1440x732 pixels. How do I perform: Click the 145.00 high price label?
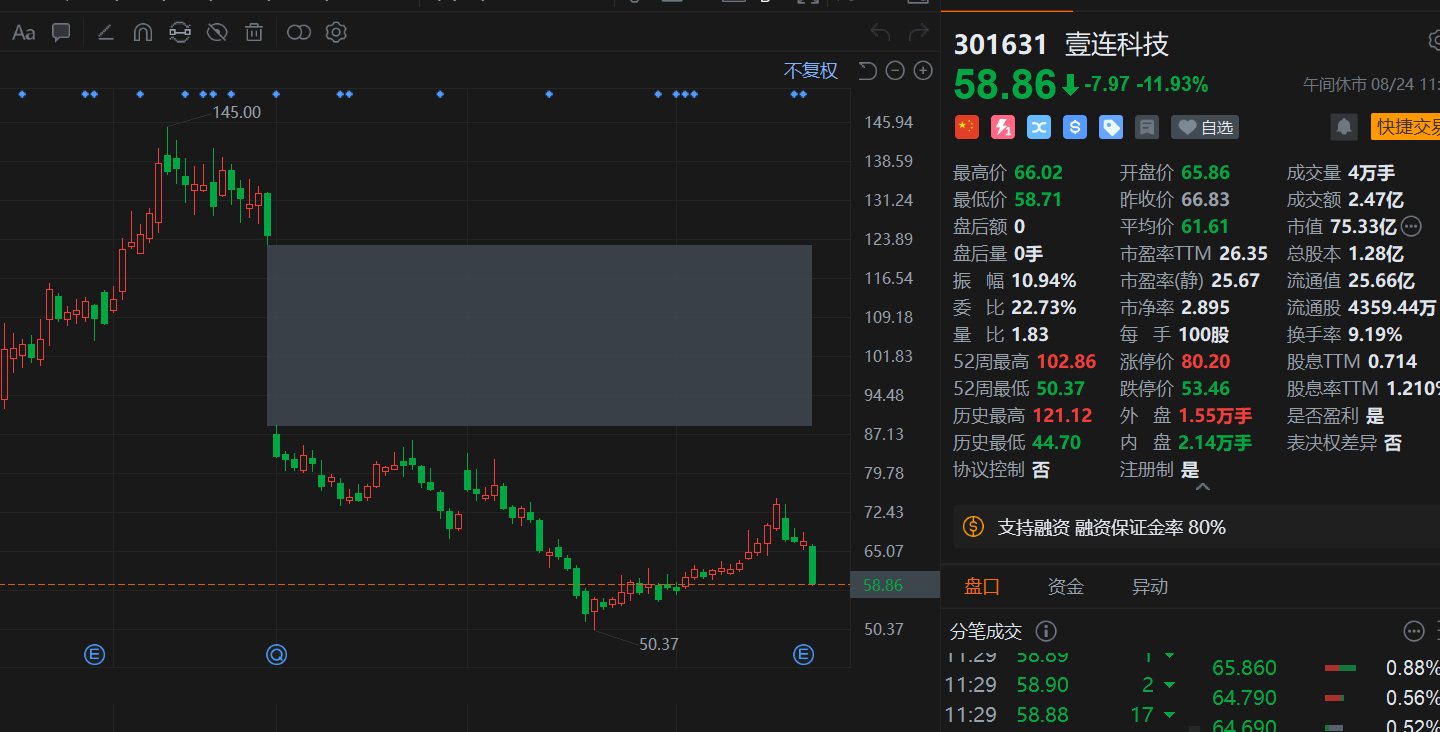coord(237,112)
